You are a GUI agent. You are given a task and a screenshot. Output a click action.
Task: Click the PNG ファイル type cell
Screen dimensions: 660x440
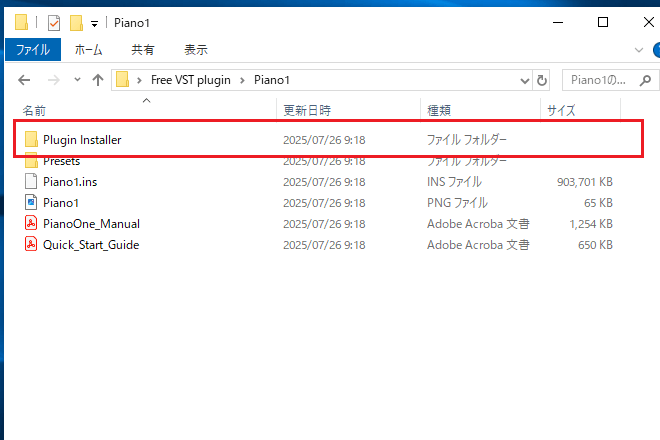click(457, 203)
